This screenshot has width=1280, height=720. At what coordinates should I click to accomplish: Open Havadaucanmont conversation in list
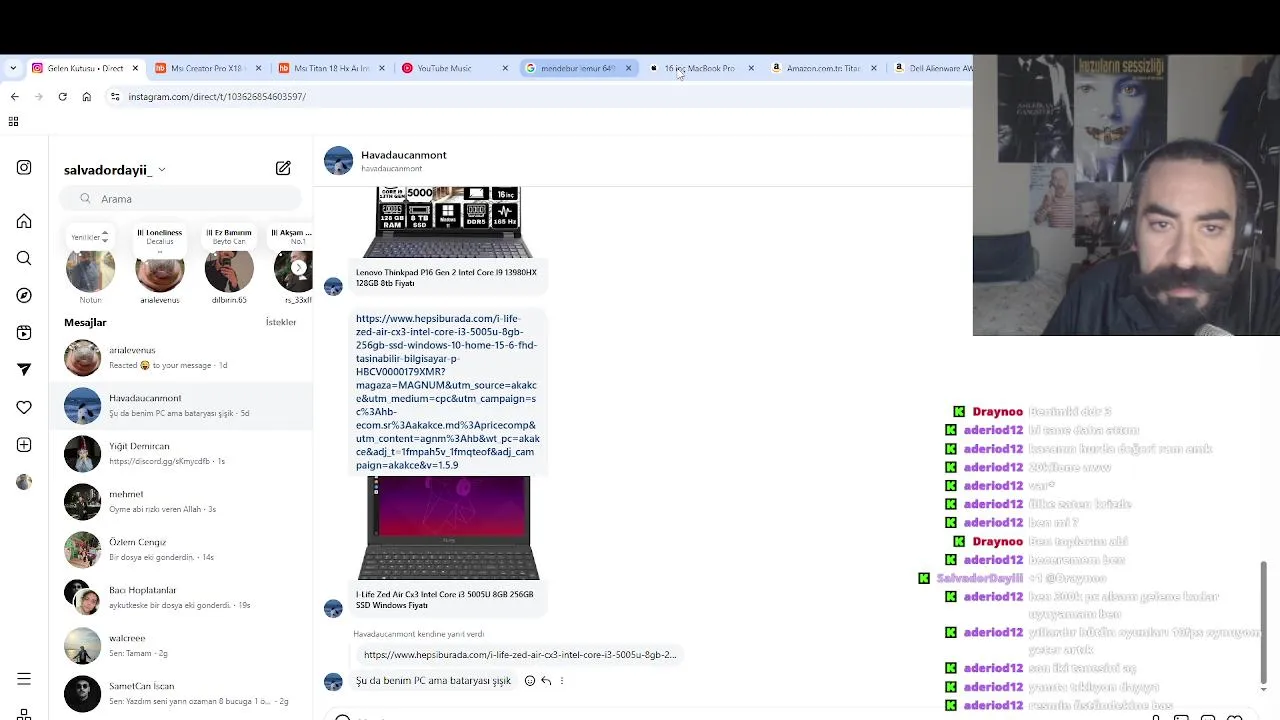(x=181, y=406)
